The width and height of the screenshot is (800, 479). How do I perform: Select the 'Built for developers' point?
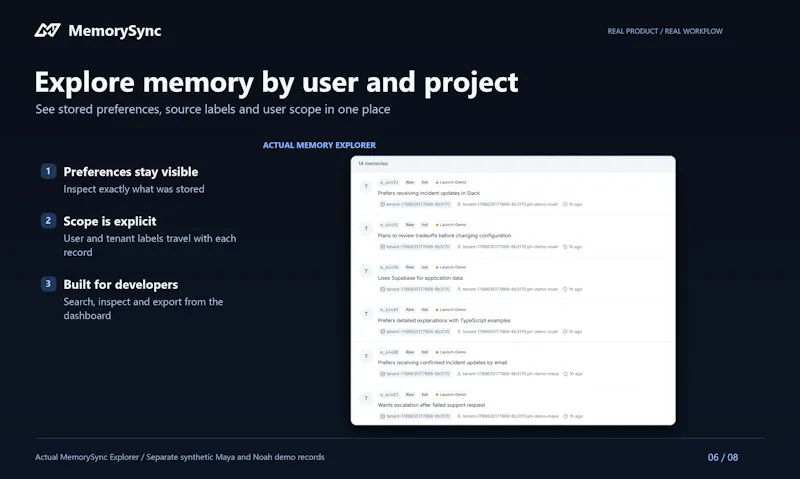(121, 285)
